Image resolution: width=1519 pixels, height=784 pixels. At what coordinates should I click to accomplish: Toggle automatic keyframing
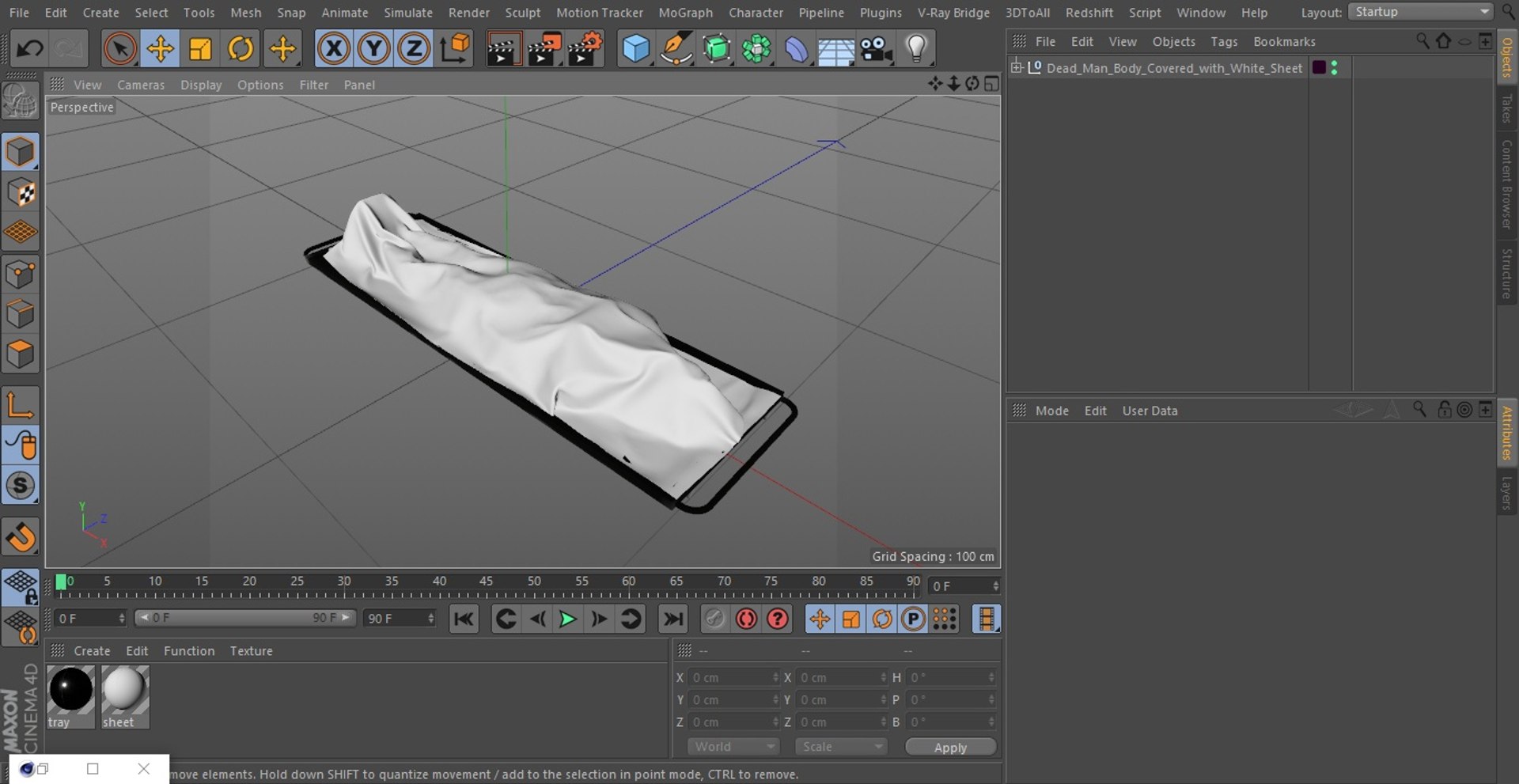pos(746,619)
